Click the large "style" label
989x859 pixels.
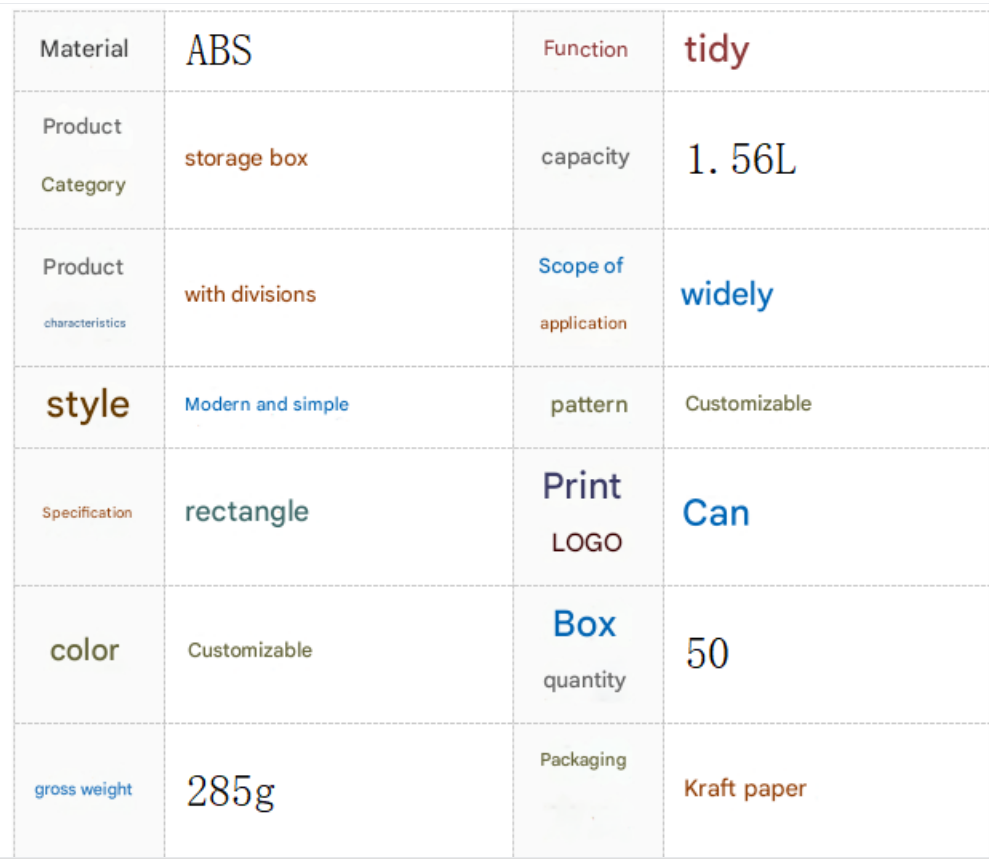(88, 404)
